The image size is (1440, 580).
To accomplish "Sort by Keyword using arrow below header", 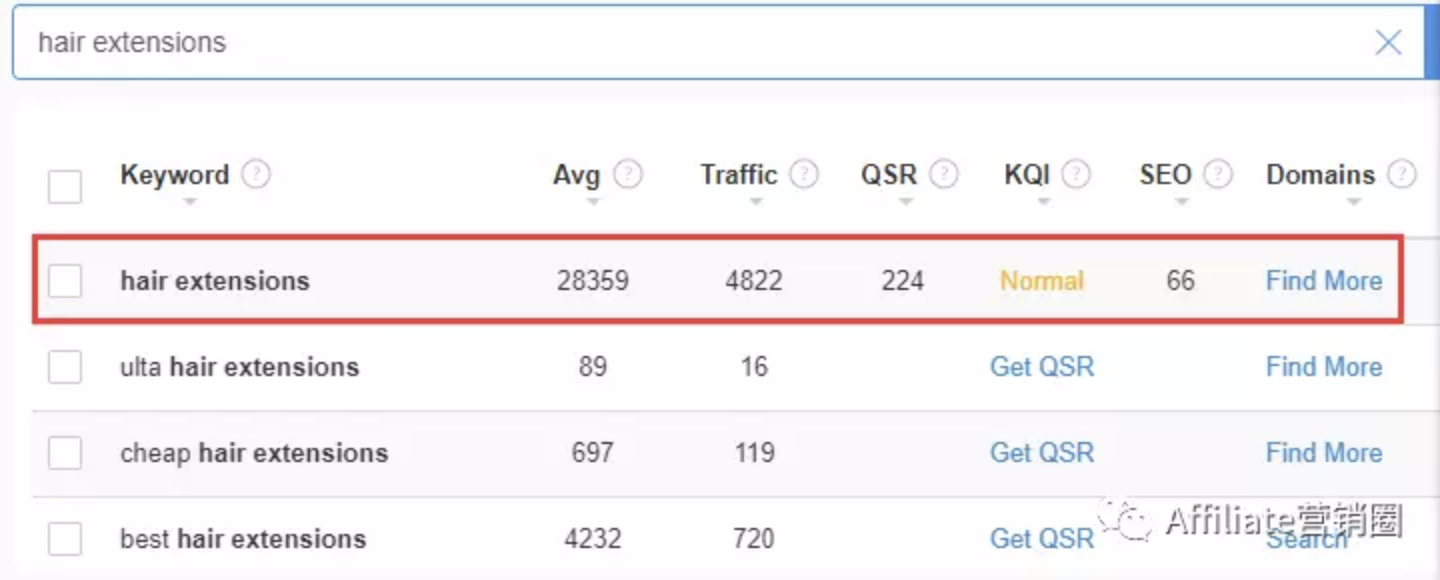I will coord(190,202).
